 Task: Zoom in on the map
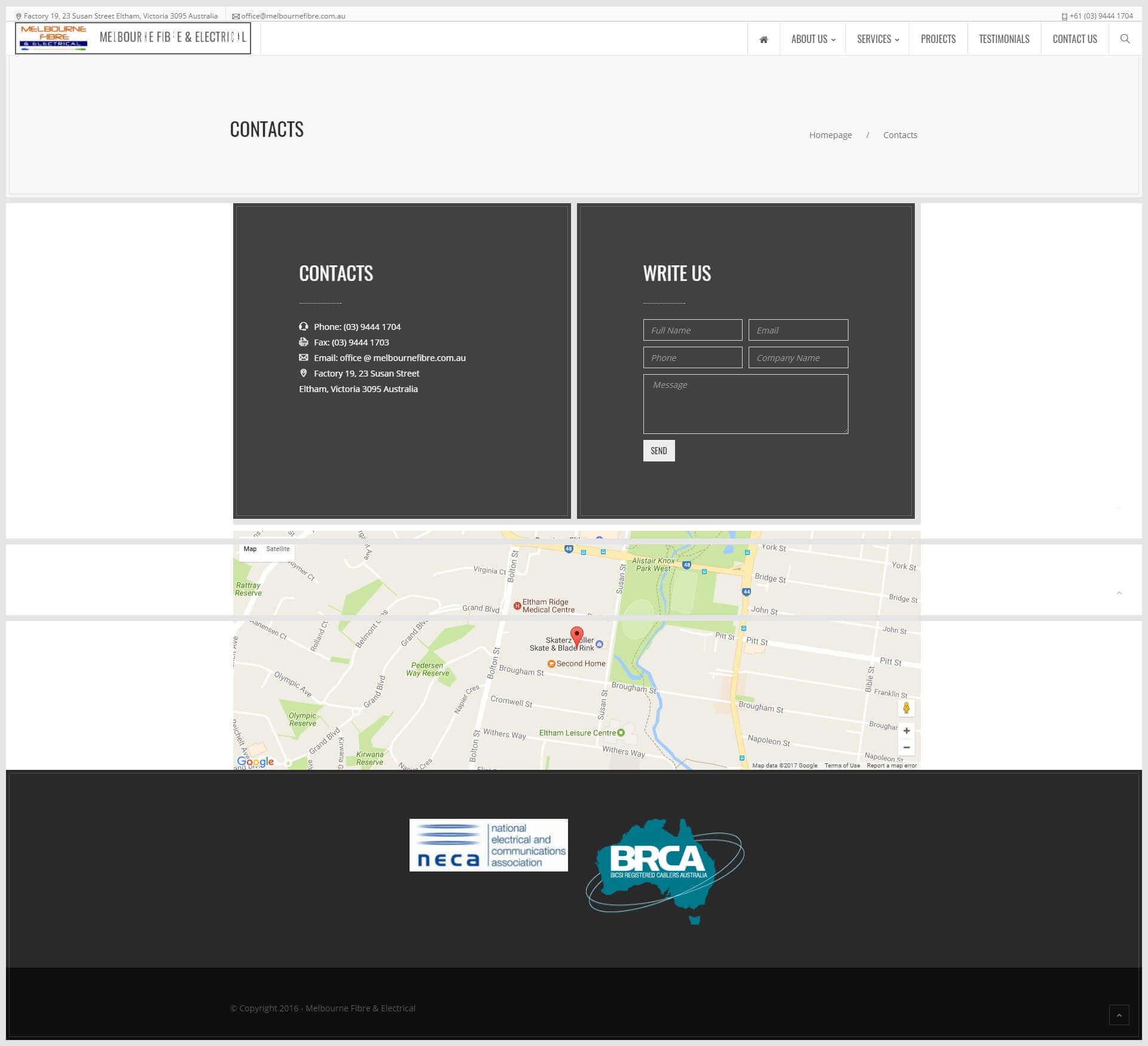(x=906, y=731)
